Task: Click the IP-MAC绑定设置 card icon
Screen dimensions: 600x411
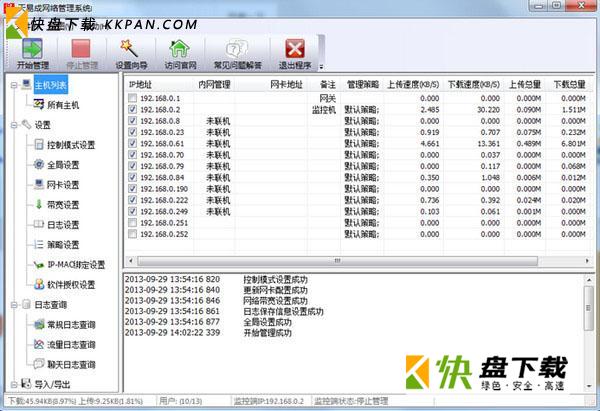Action: [x=39, y=264]
